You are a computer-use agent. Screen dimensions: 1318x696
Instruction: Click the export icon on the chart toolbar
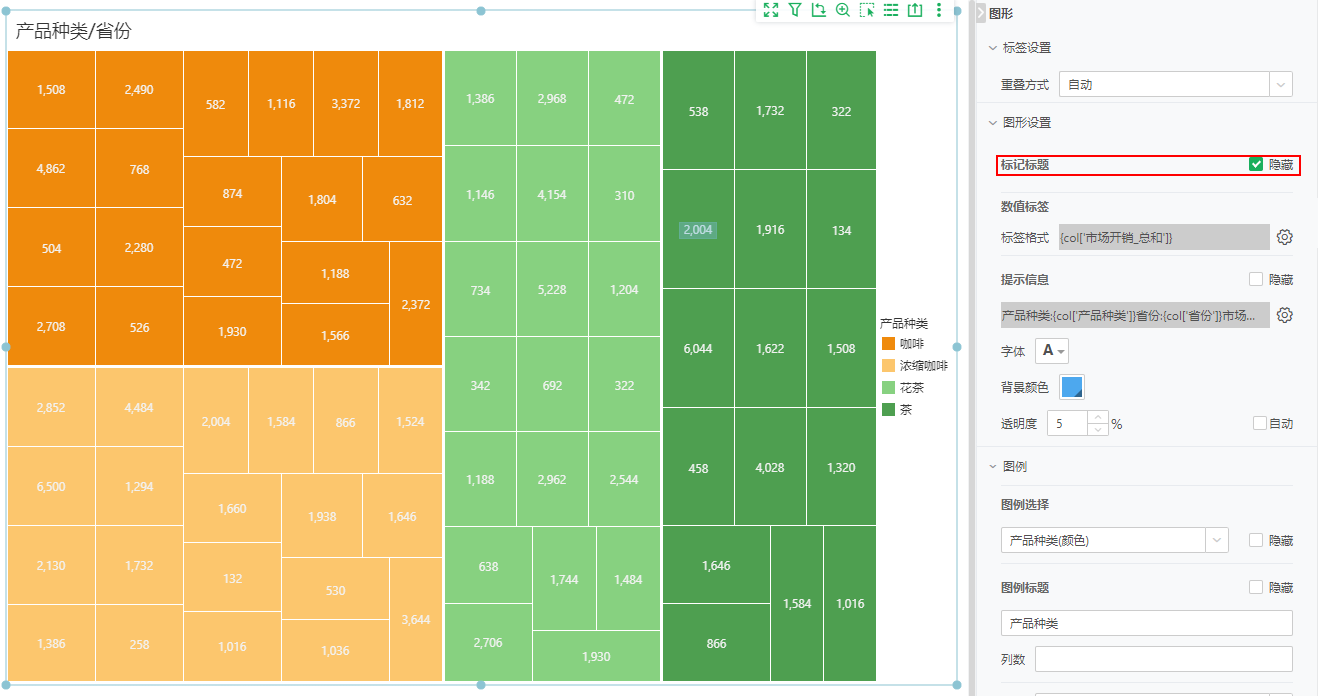click(x=914, y=11)
